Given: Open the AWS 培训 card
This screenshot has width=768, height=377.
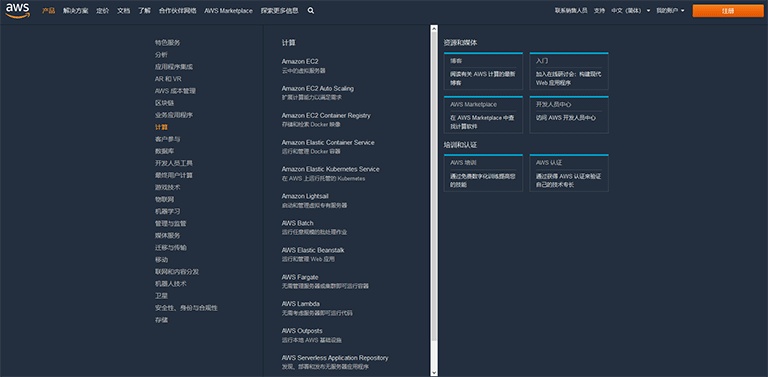Looking at the screenshot, I should pos(483,173).
